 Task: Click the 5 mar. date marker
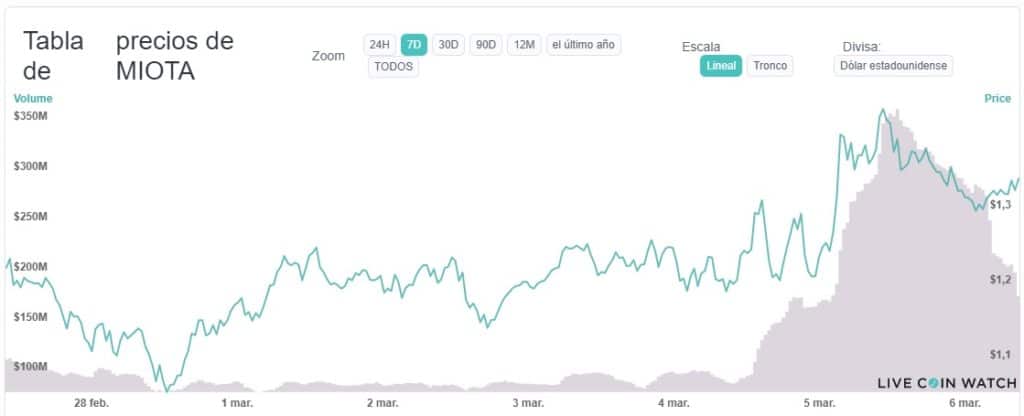(818, 403)
